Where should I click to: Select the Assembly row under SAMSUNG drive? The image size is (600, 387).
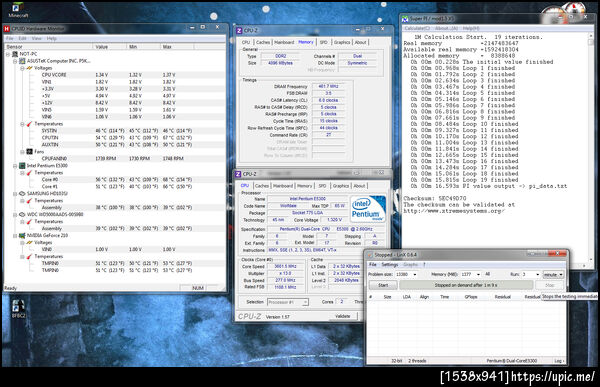[114, 207]
